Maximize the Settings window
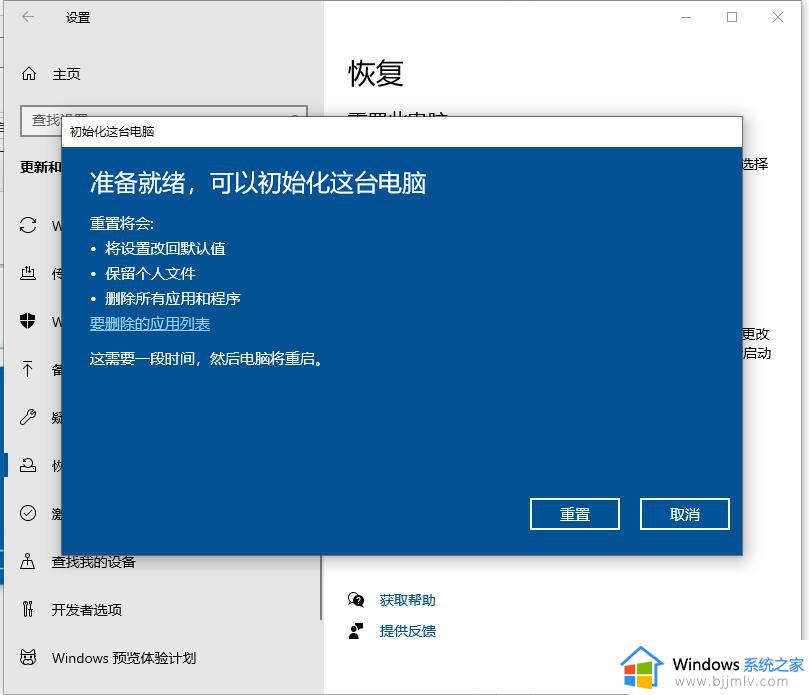809x695 pixels. (x=732, y=17)
